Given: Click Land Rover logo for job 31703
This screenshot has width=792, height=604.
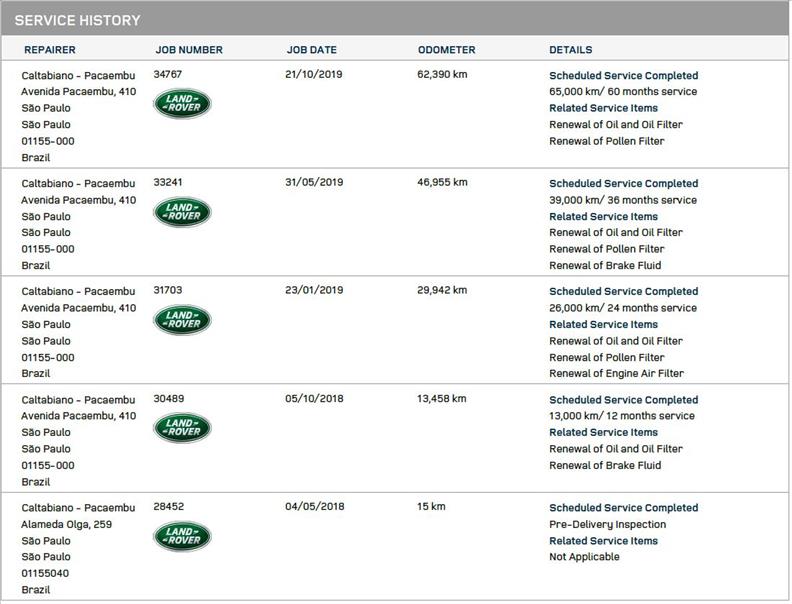Looking at the screenshot, I should coord(182,319).
